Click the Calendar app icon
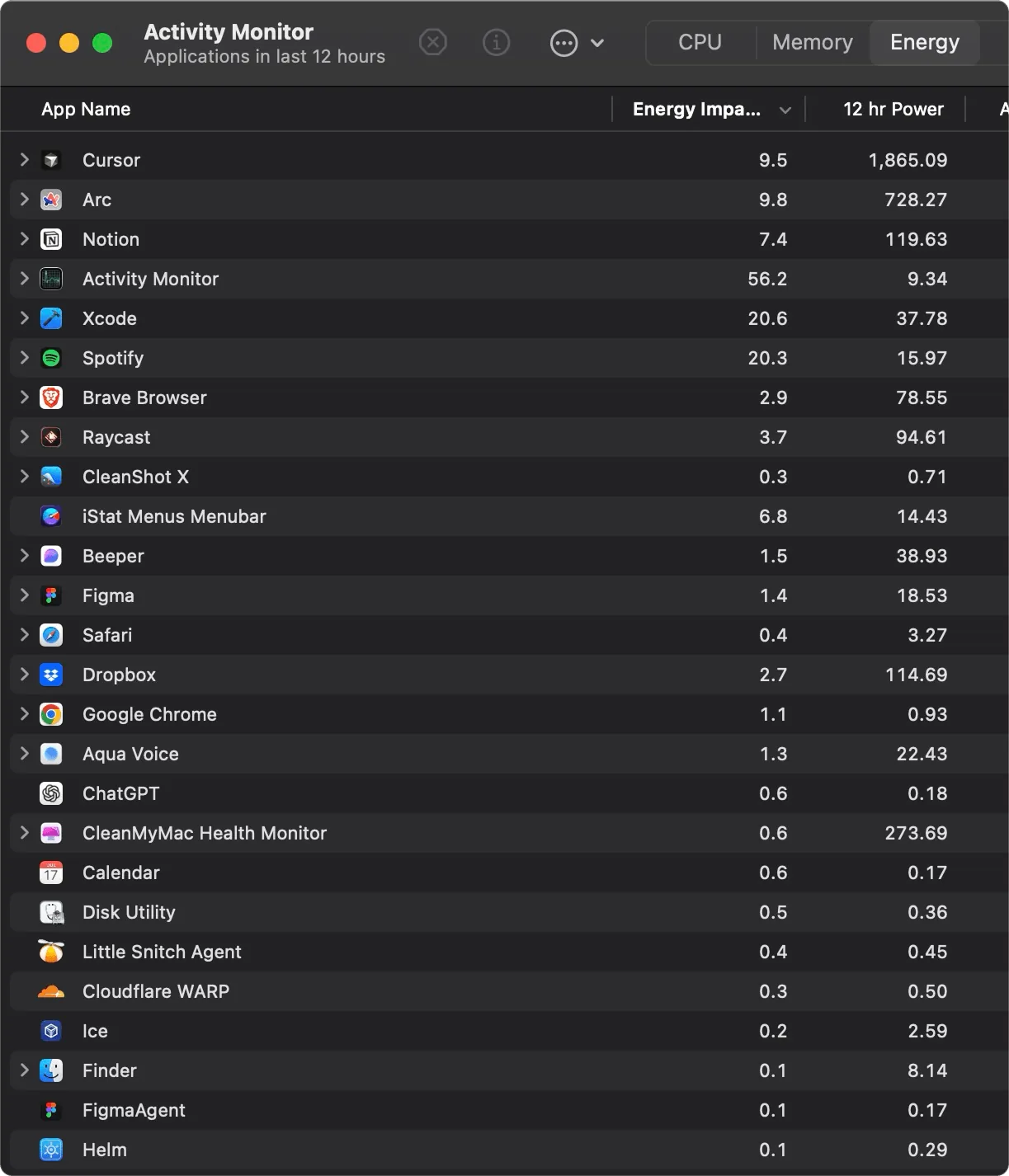The height and width of the screenshot is (1176, 1009). coord(51,873)
